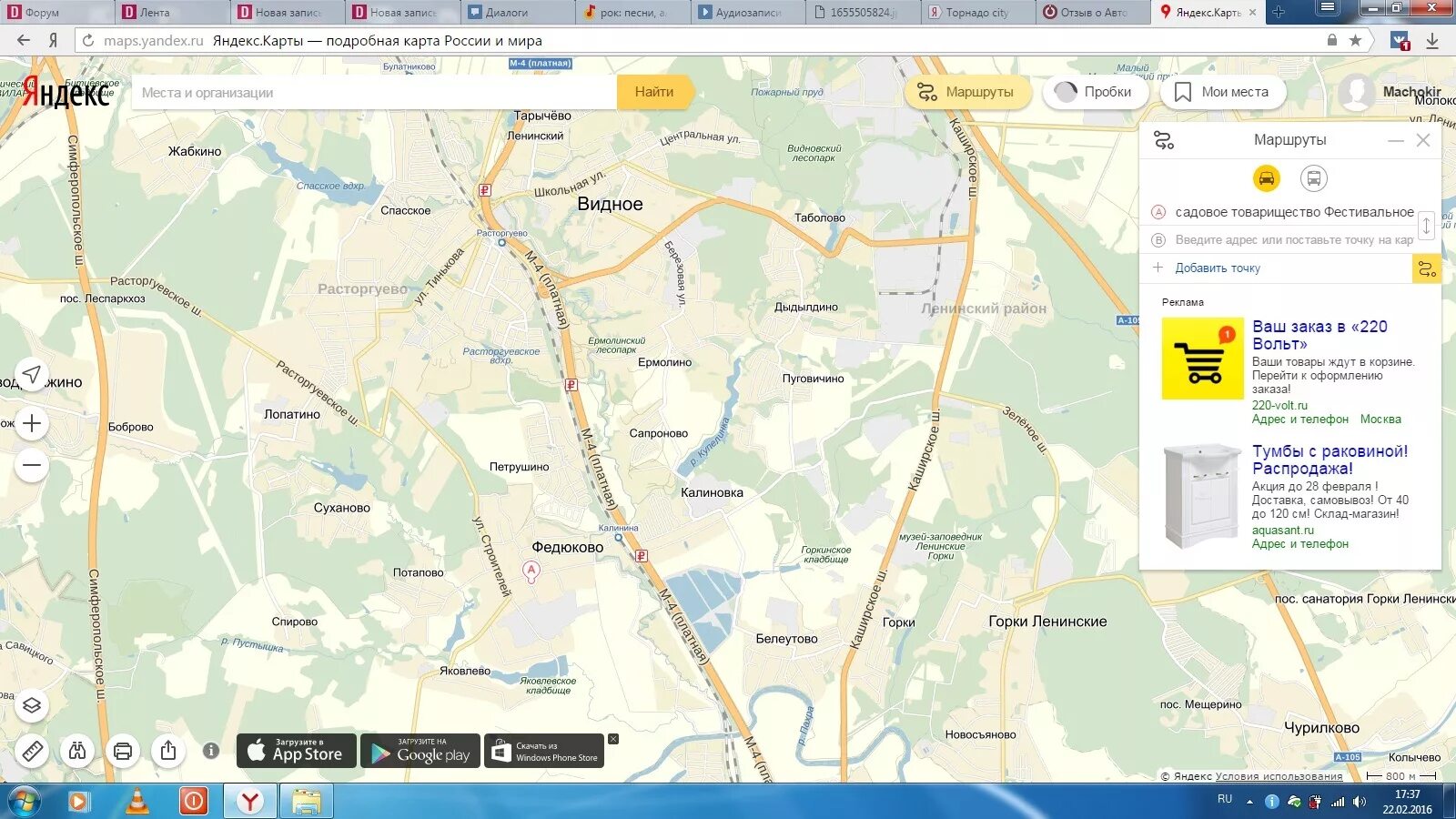Click the bathroom cabinet ad thumbnail
The width and height of the screenshot is (1456, 819).
pyautogui.click(x=1202, y=496)
